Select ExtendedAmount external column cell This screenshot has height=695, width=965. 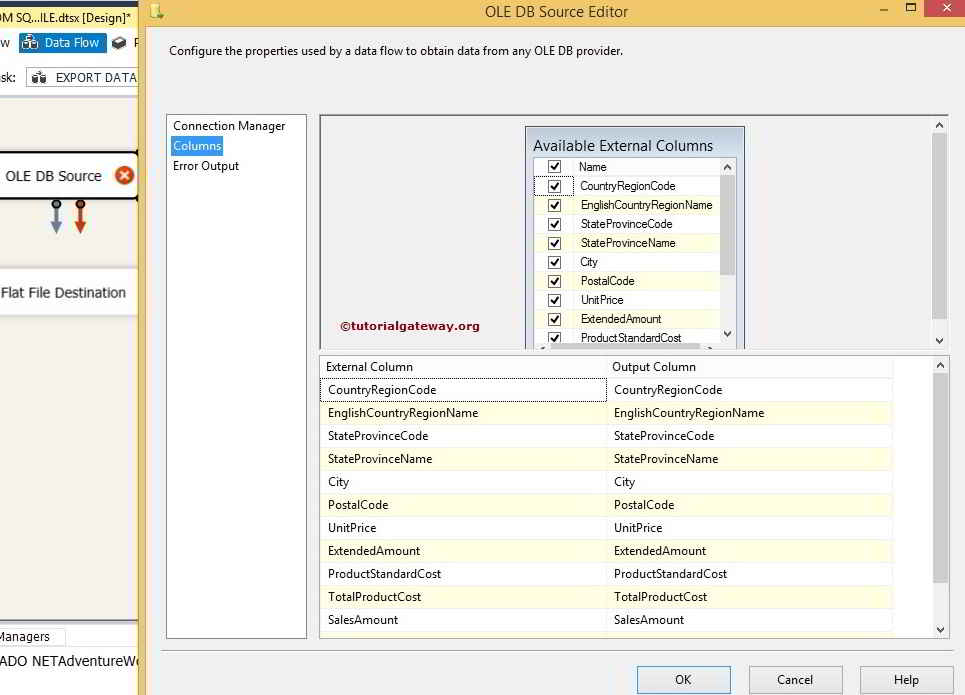pyautogui.click(x=463, y=551)
